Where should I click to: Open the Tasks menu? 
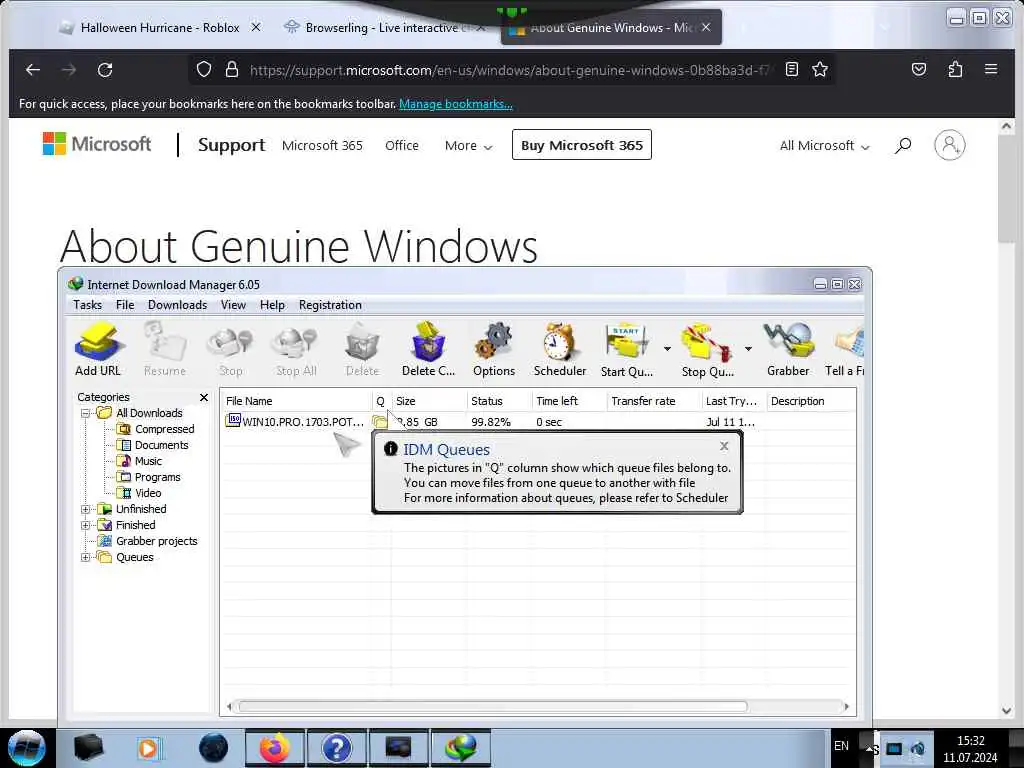pyautogui.click(x=88, y=305)
